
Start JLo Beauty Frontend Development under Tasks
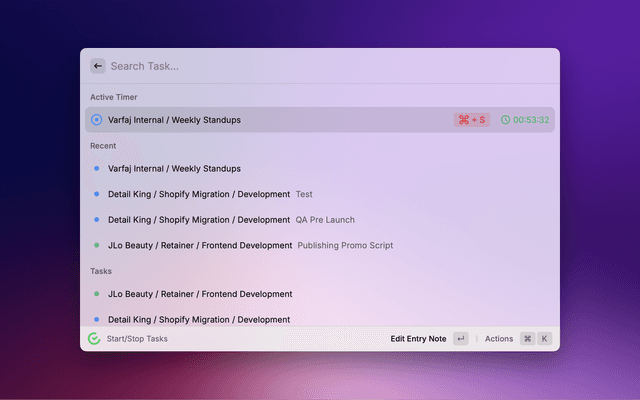200,294
